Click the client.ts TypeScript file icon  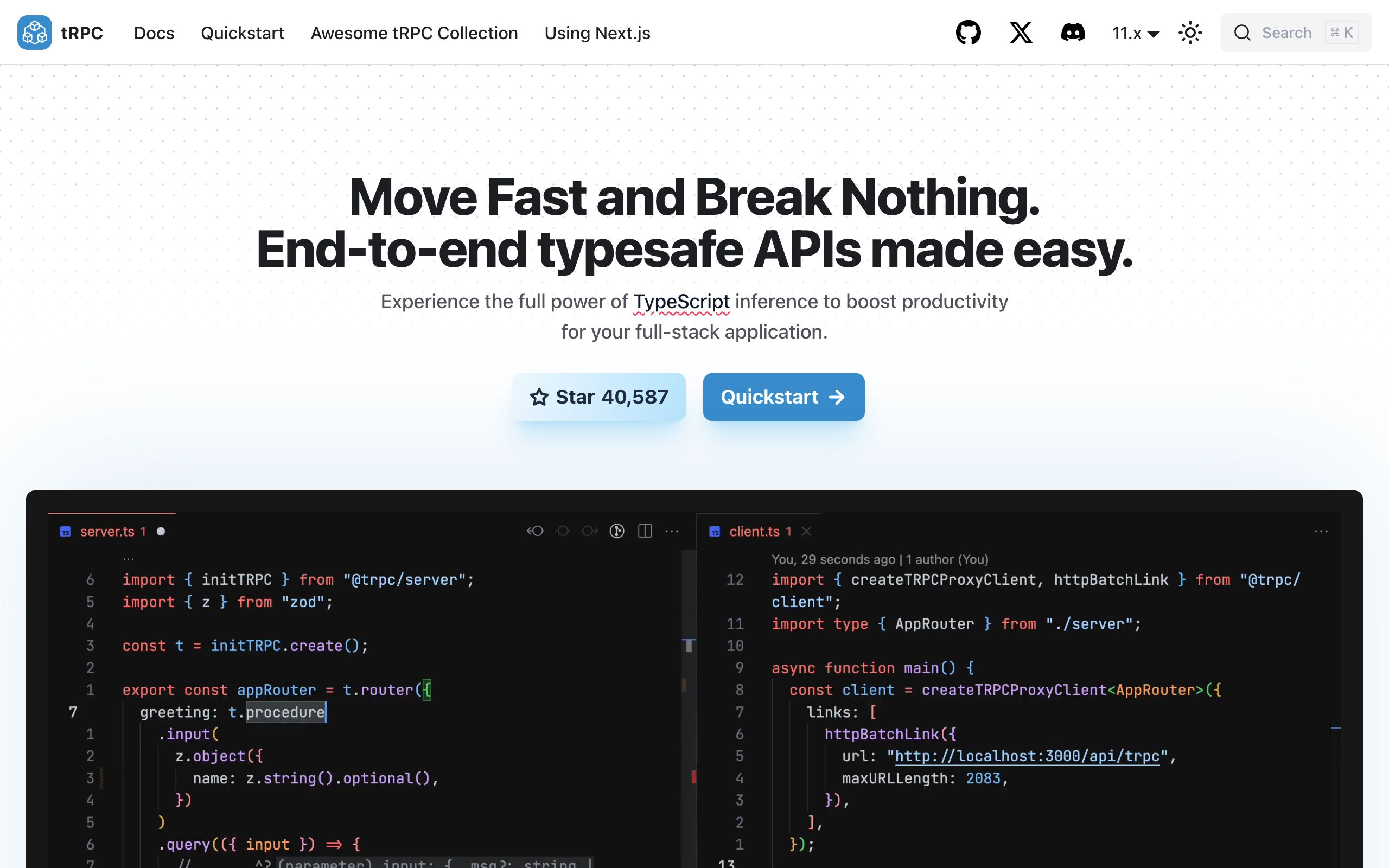(x=715, y=532)
